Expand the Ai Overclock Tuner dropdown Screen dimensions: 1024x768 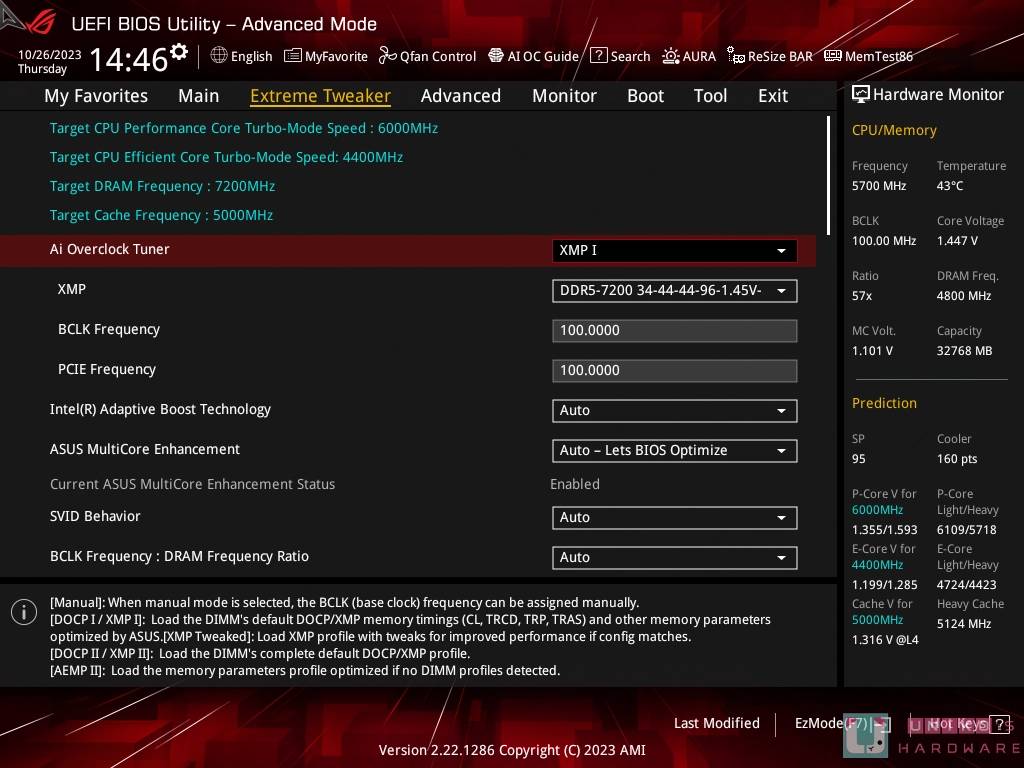point(674,250)
